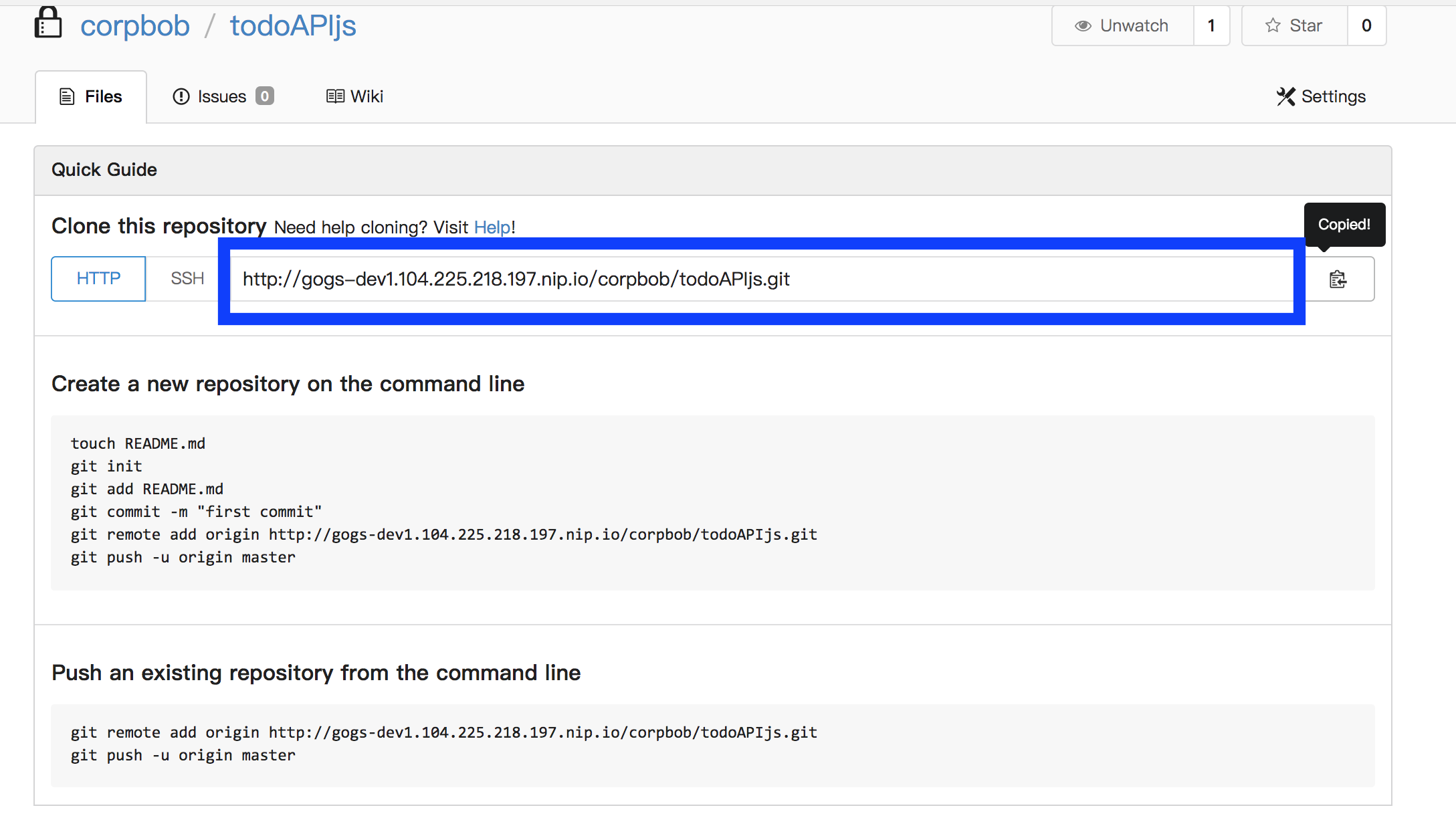Open the corpbob user profile link
This screenshot has height=832, width=1456.
click(x=135, y=25)
